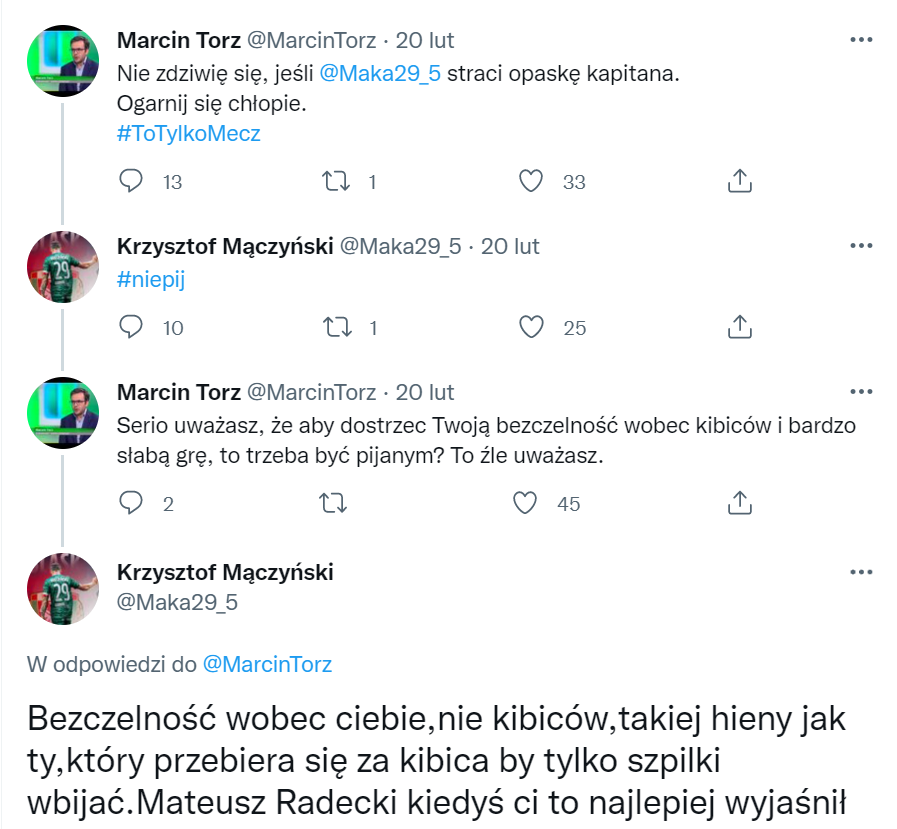Share the #niepij tweet
897x829 pixels.
tap(738, 327)
